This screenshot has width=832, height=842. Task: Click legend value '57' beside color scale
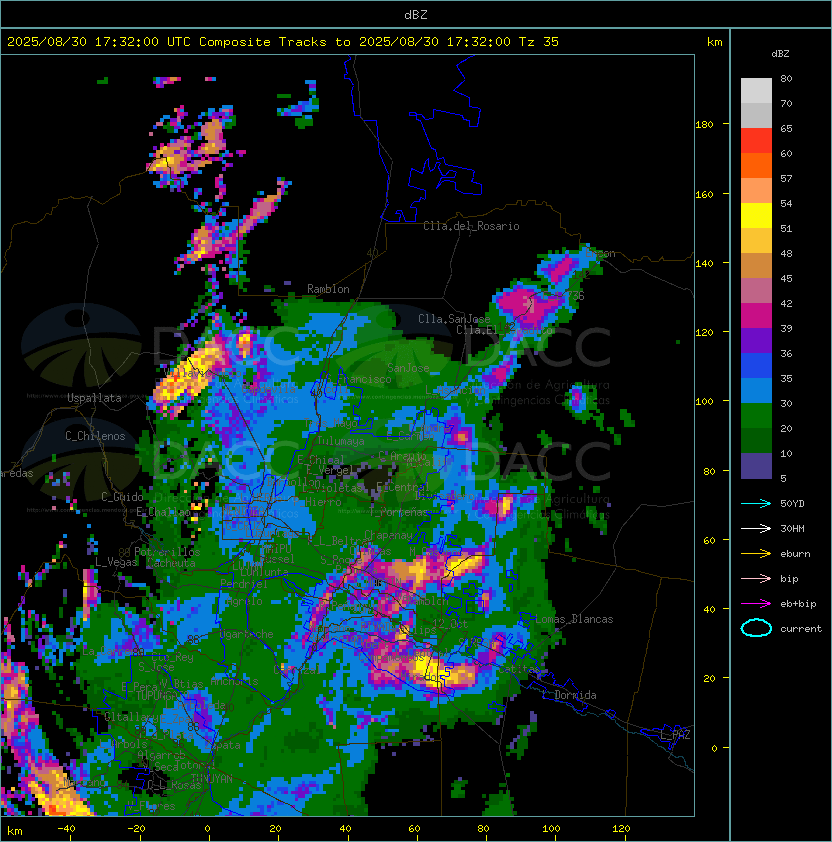click(786, 178)
